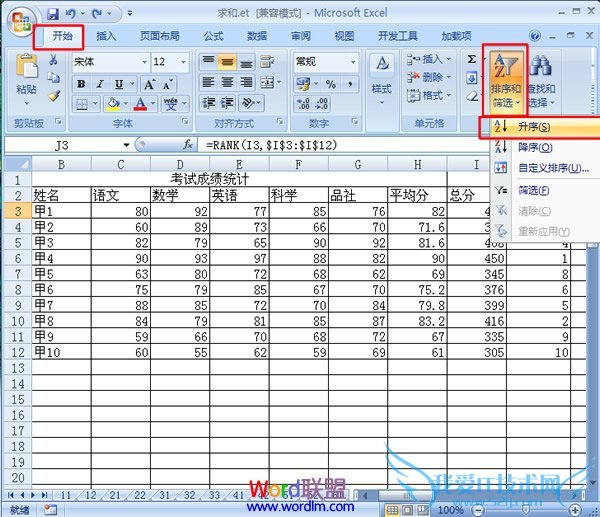Viewport: 600px width, 517px height.
Task: Cut selection with scissors icon
Action: coord(53,59)
